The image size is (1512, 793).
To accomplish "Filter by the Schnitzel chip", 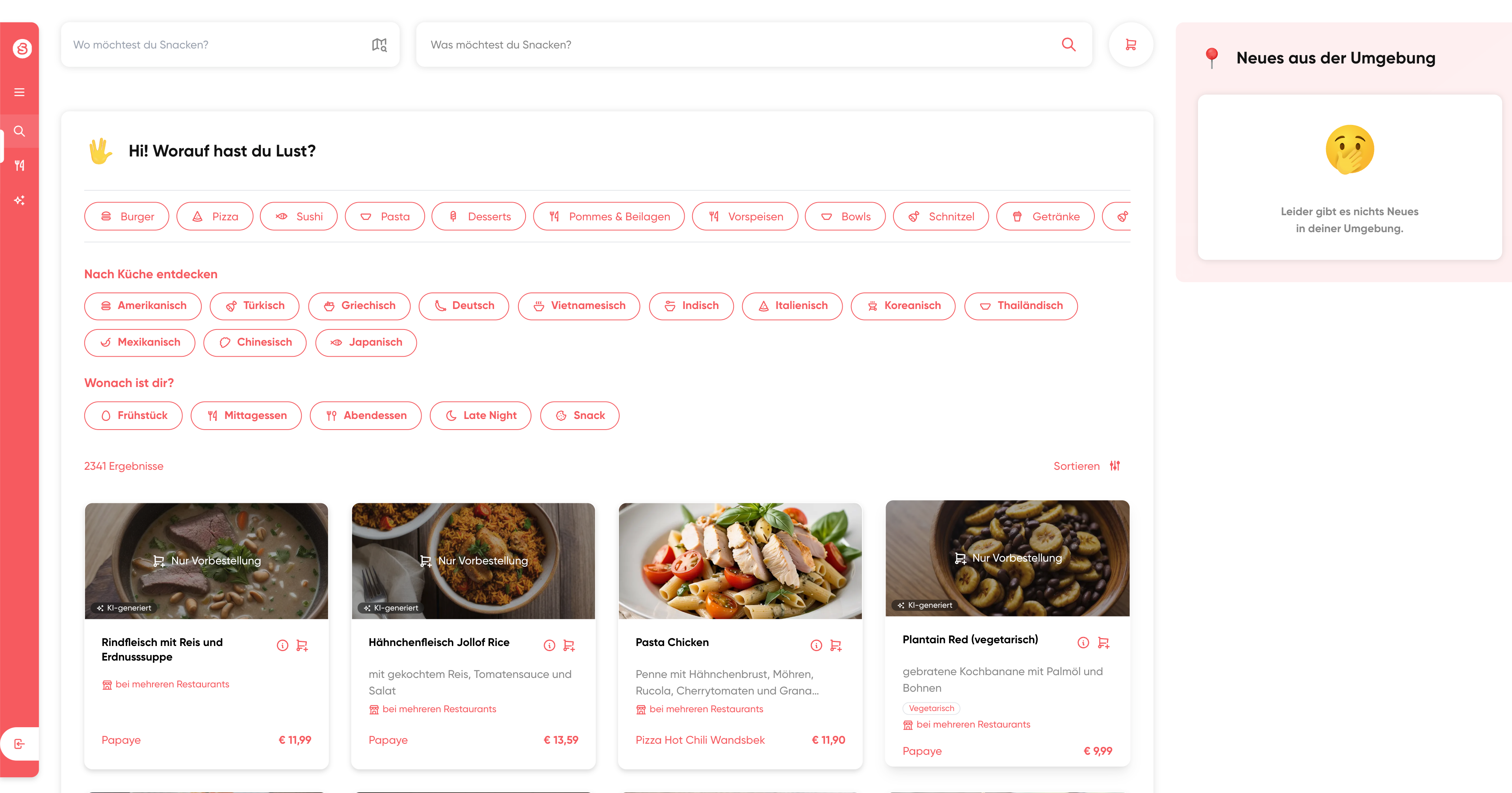I will pos(941,217).
